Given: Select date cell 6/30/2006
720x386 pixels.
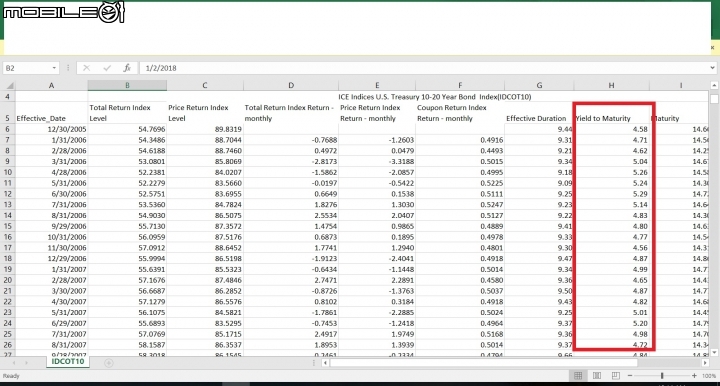Looking at the screenshot, I should (x=51, y=194).
